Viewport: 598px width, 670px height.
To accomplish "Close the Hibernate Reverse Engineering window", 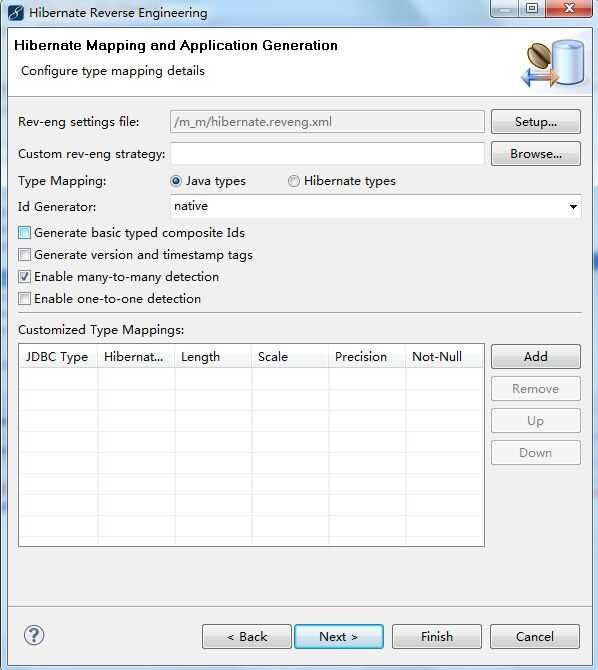I will coord(569,8).
